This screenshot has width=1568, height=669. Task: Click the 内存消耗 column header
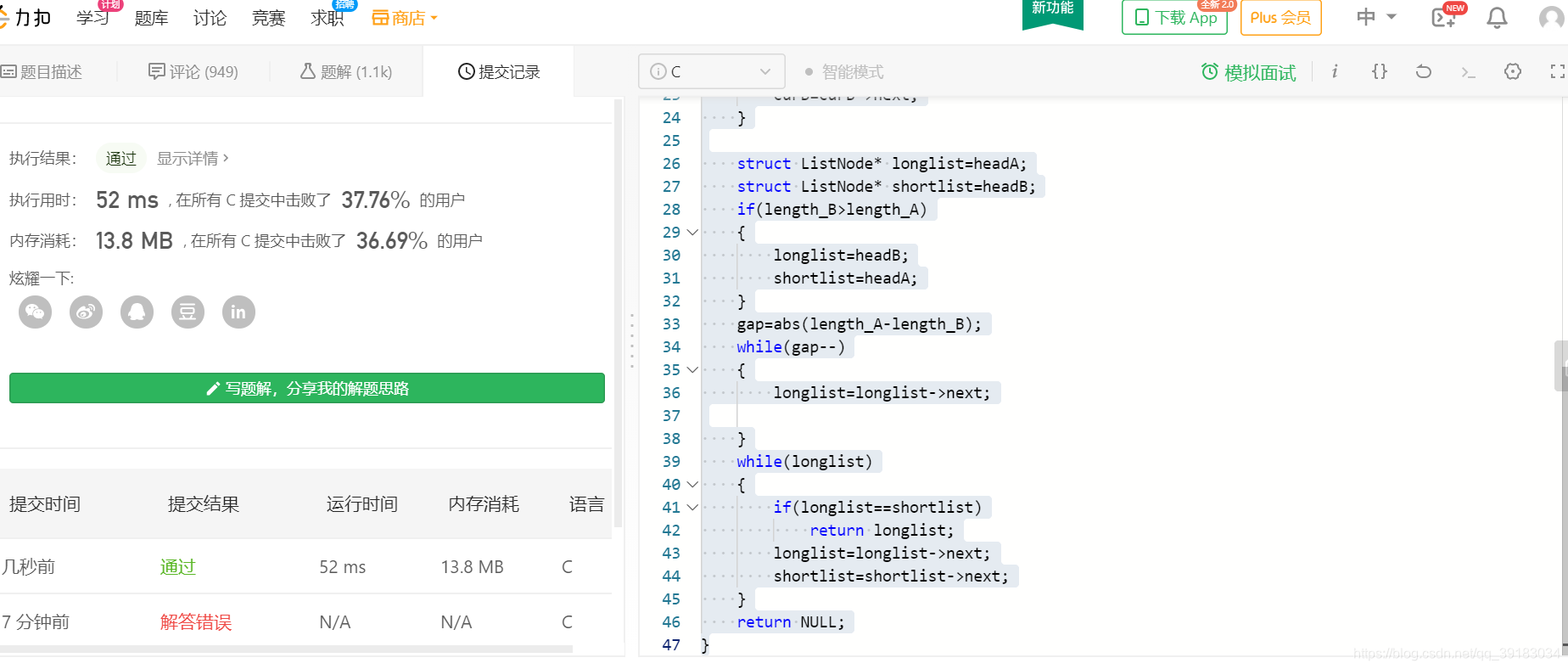(484, 504)
